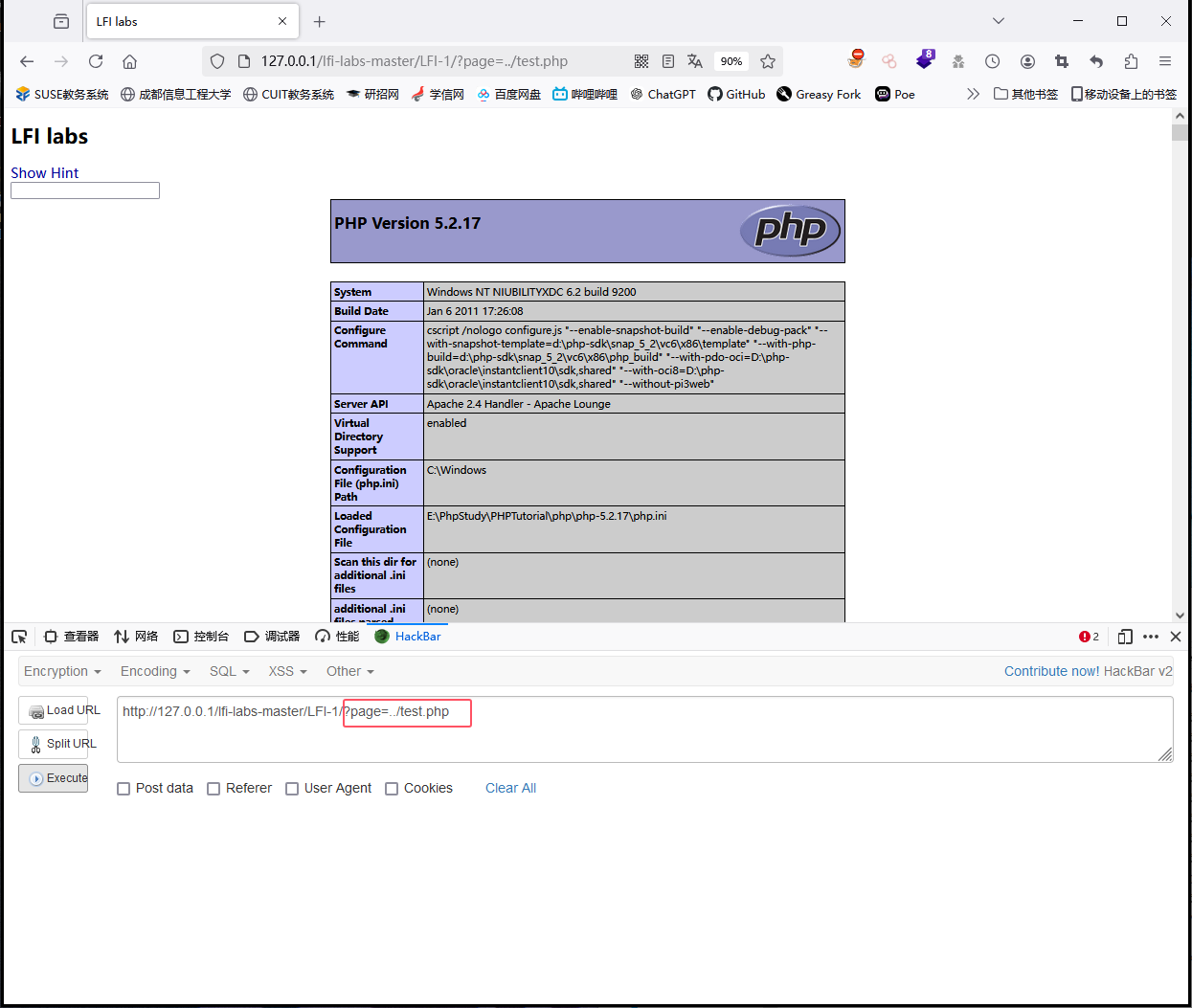Image resolution: width=1192 pixels, height=1008 pixels.
Task: Enable the Post data option
Action: 124,788
